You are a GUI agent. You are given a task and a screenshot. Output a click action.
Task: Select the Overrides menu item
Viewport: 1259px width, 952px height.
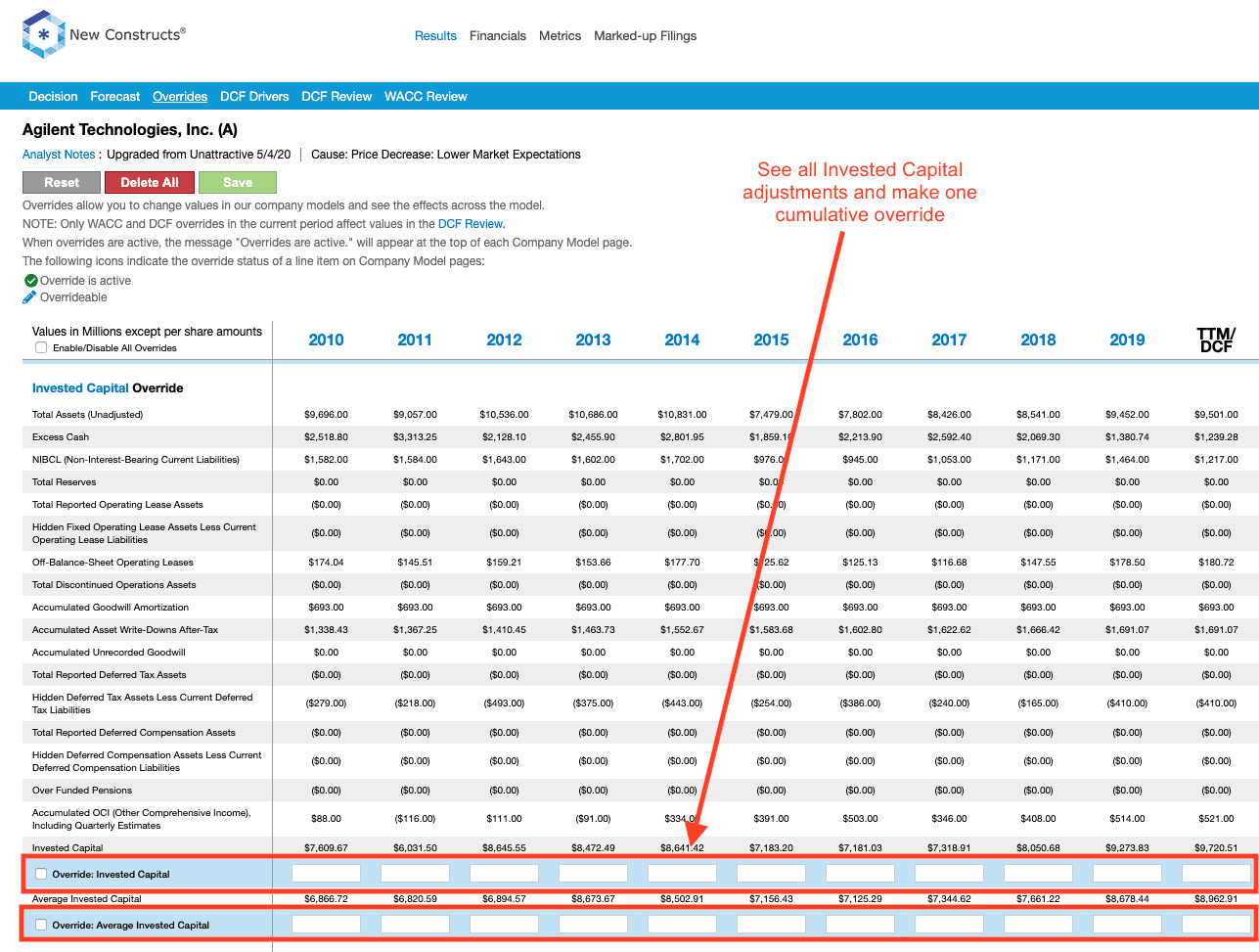[180, 97]
